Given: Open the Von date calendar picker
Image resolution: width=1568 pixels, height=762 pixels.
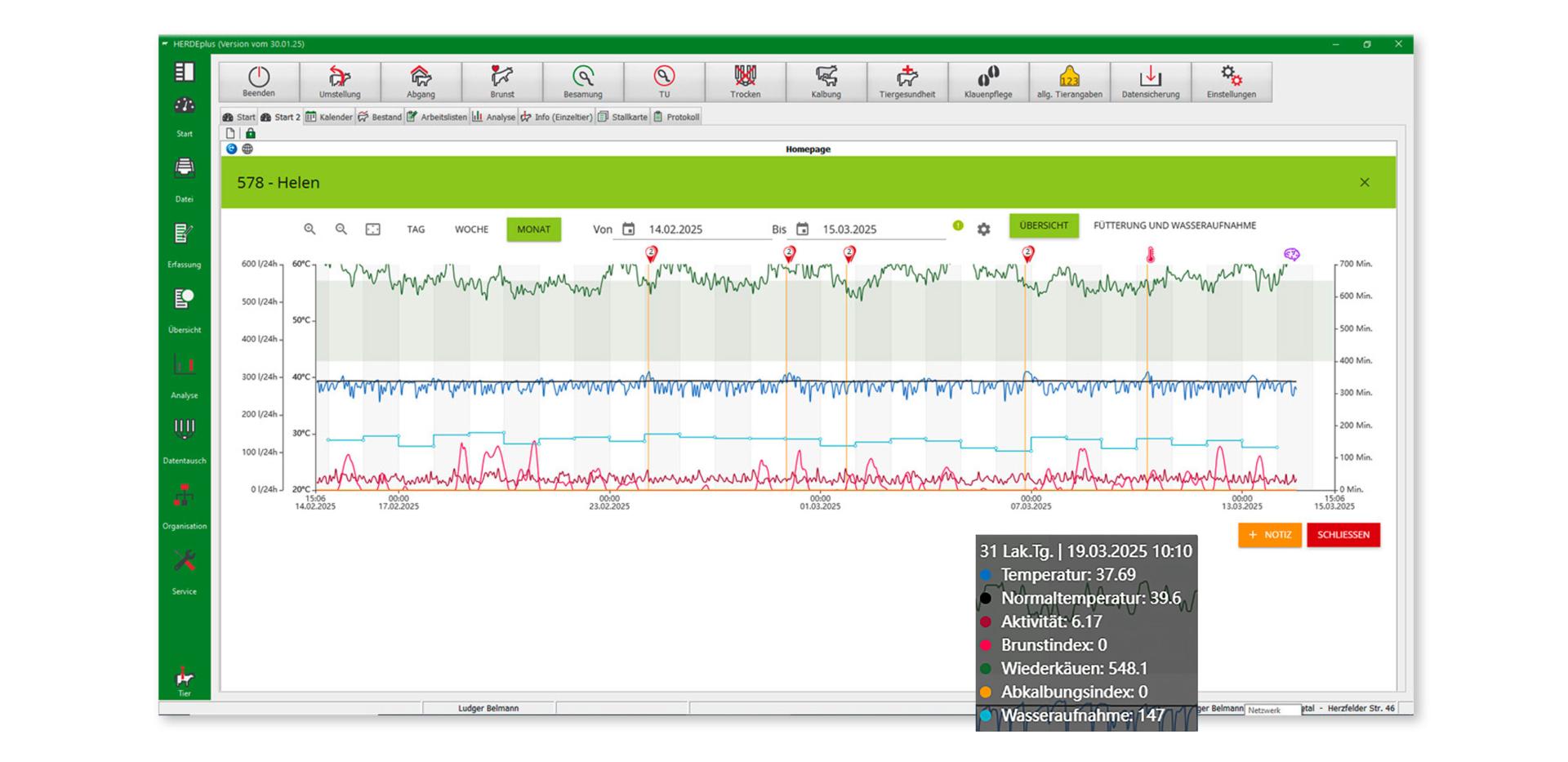Looking at the screenshot, I should click(x=629, y=229).
